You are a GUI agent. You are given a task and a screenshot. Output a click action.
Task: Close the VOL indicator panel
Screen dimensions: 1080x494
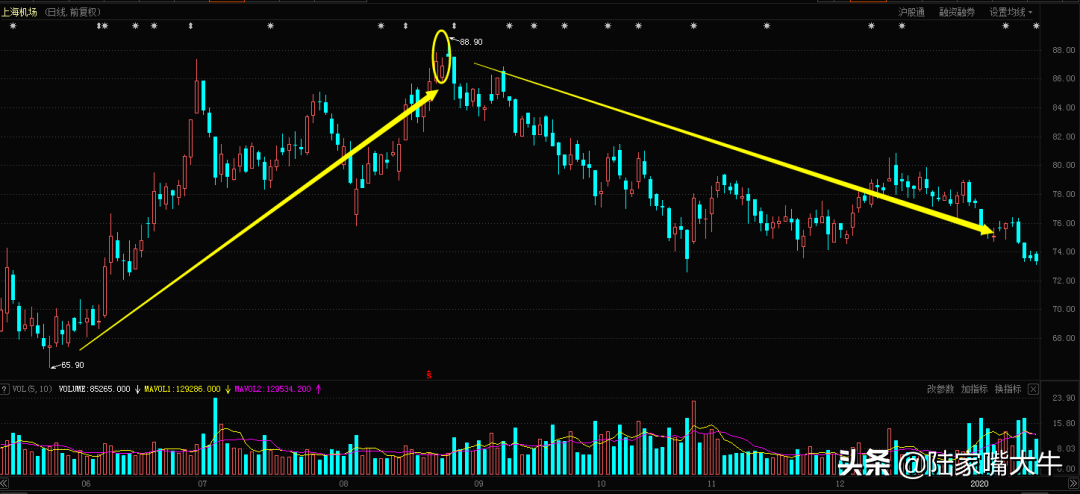[1033, 389]
